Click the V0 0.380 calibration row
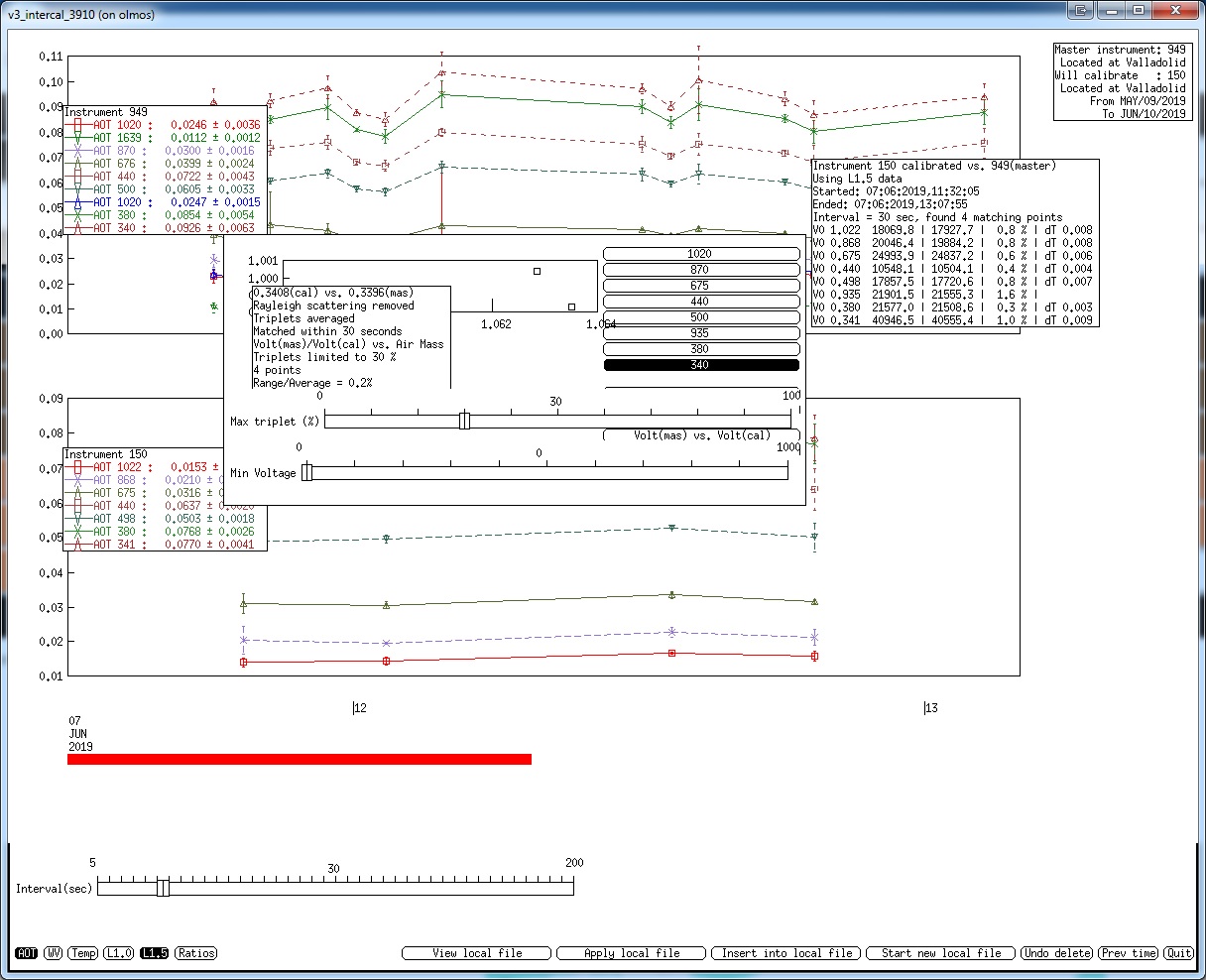 pos(952,307)
